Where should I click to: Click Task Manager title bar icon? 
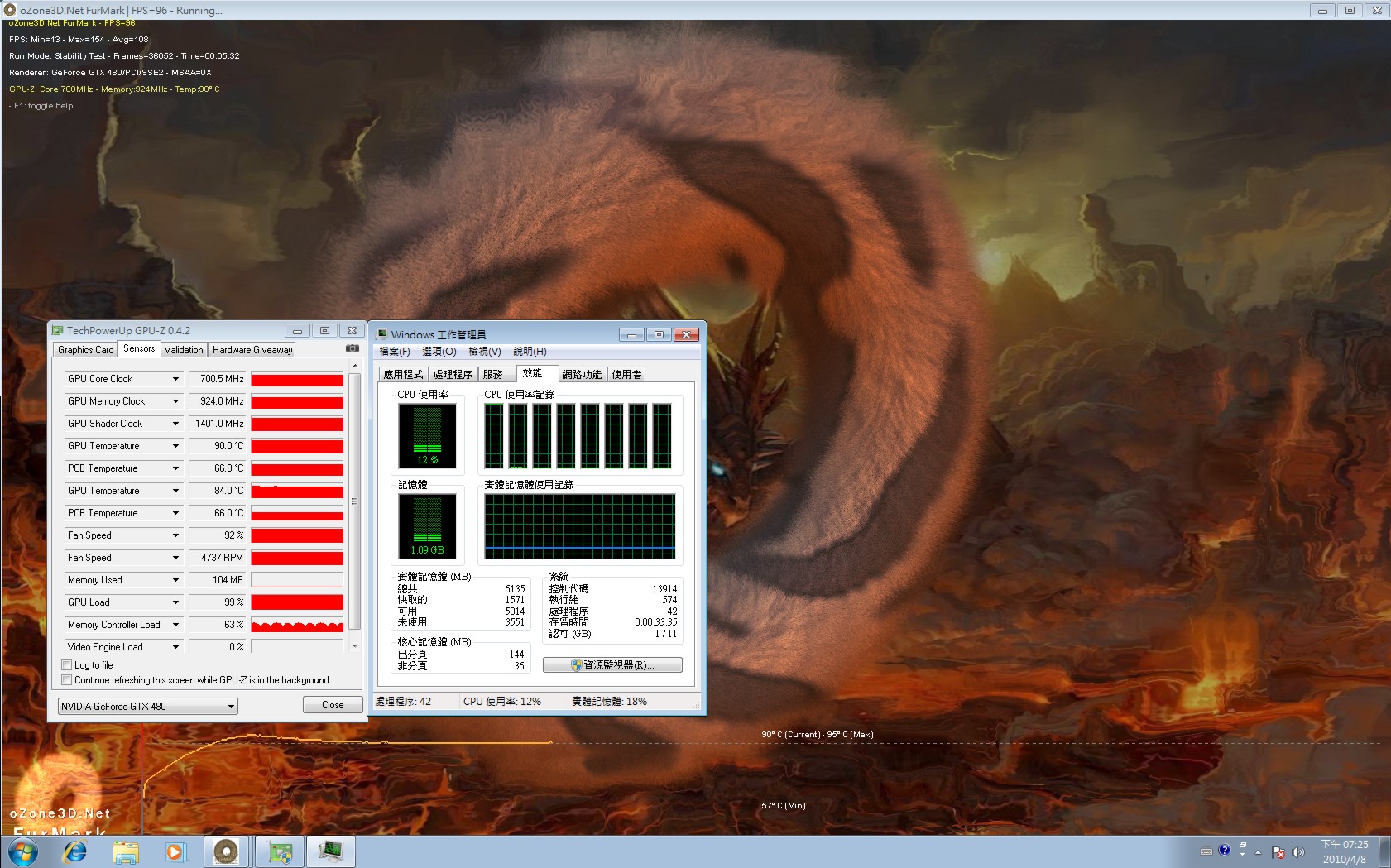point(381,334)
